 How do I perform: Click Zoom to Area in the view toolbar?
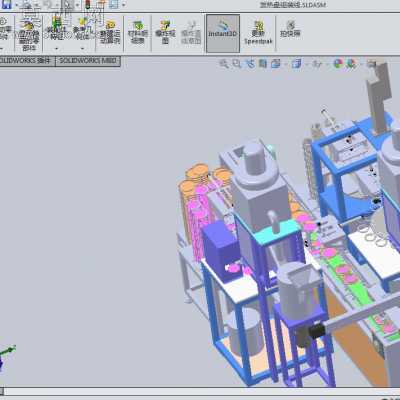[x=237, y=63]
